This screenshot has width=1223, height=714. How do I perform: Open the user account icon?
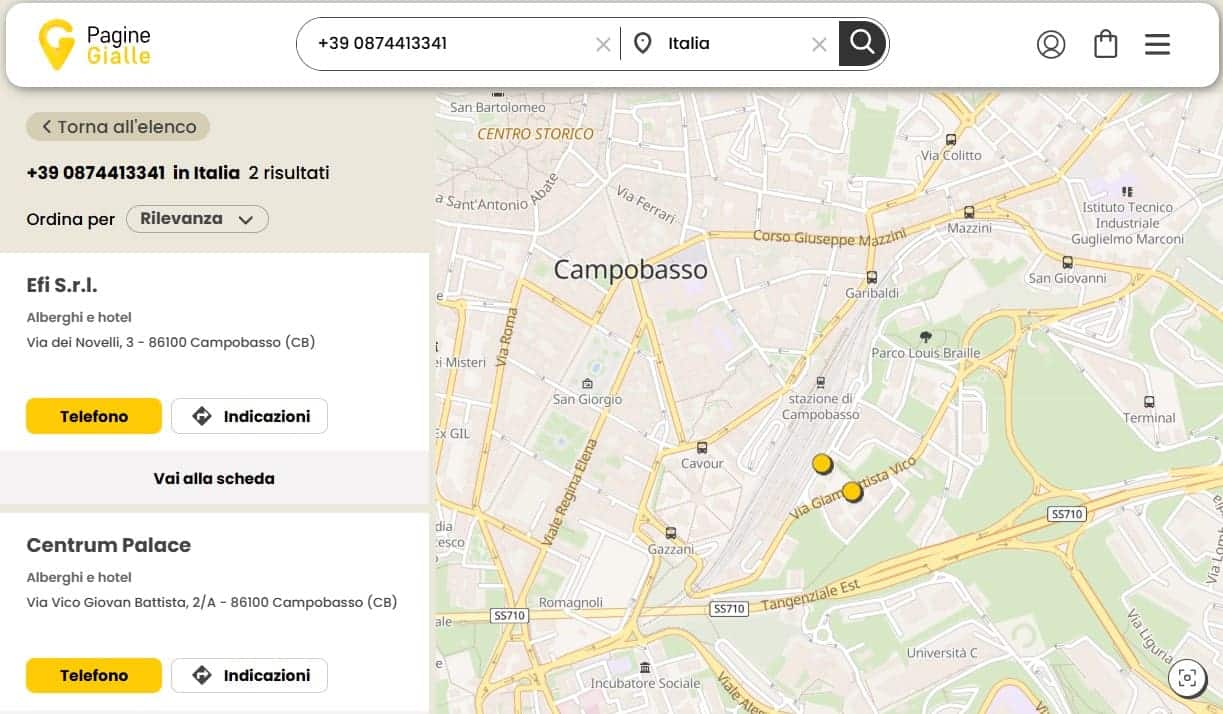click(1051, 44)
